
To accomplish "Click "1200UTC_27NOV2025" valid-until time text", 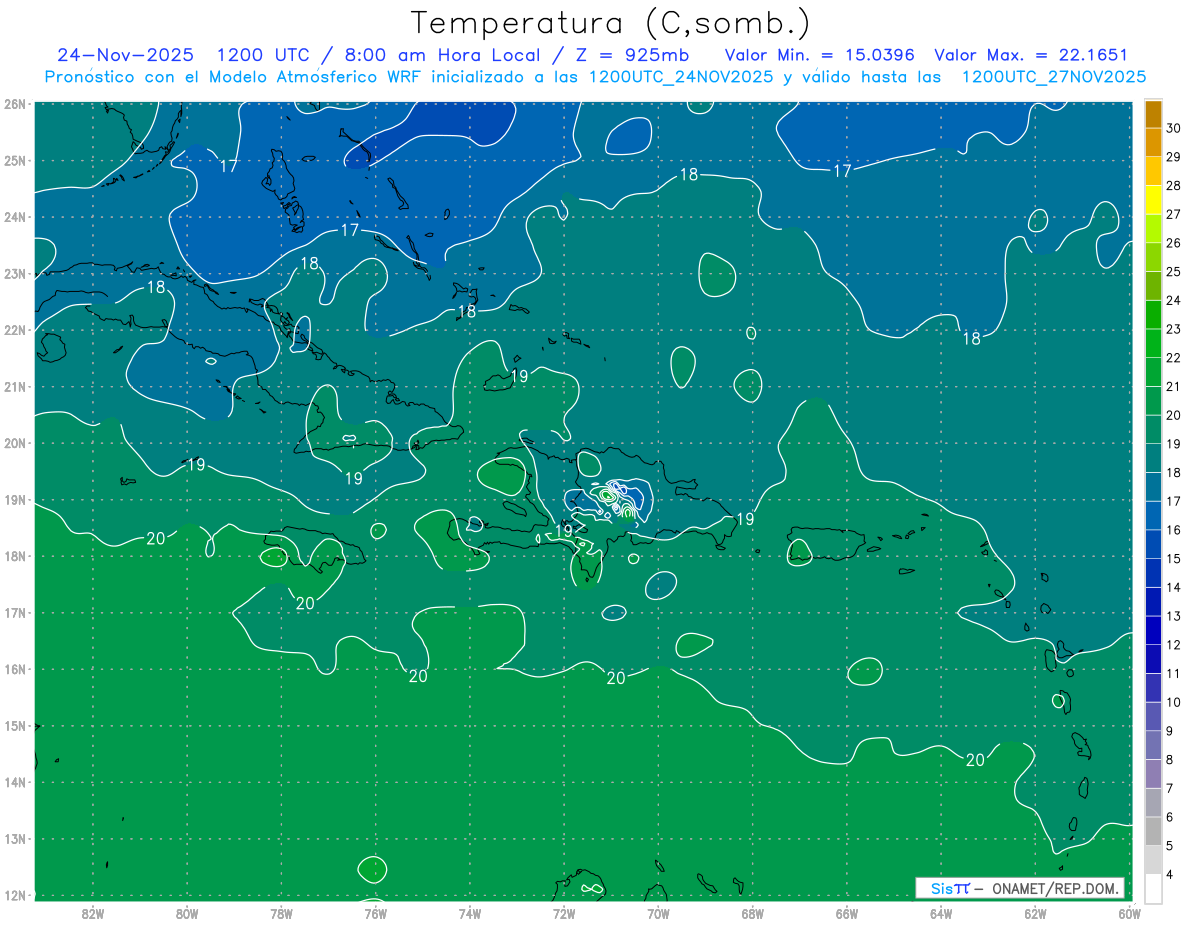I will coord(1054,77).
